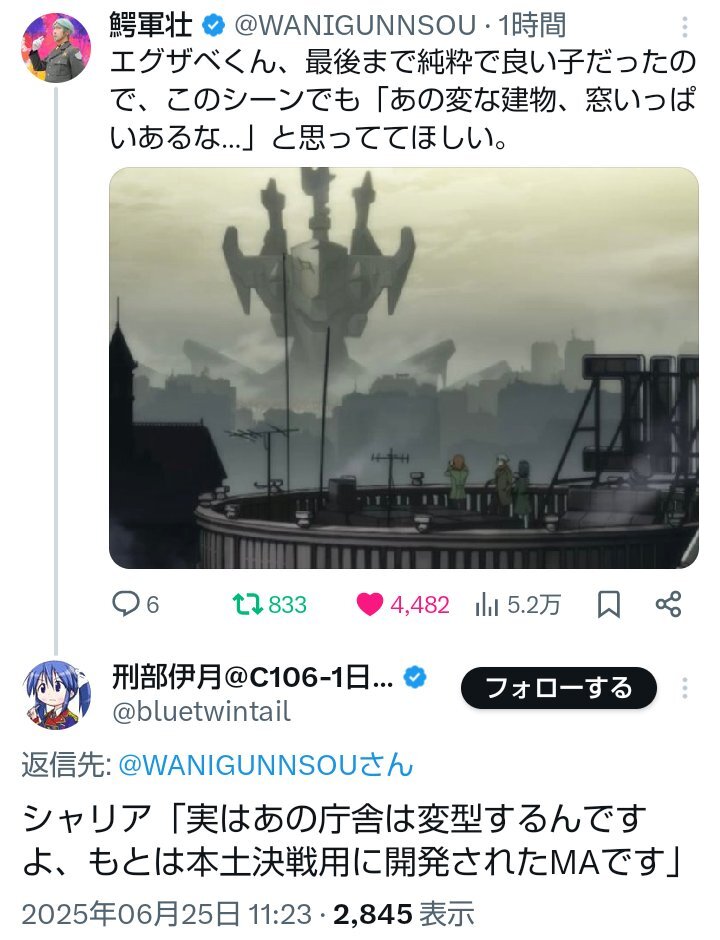The width and height of the screenshot is (720, 940).
Task: Bookmark the tweet with the bookmark icon
Action: coord(608,604)
